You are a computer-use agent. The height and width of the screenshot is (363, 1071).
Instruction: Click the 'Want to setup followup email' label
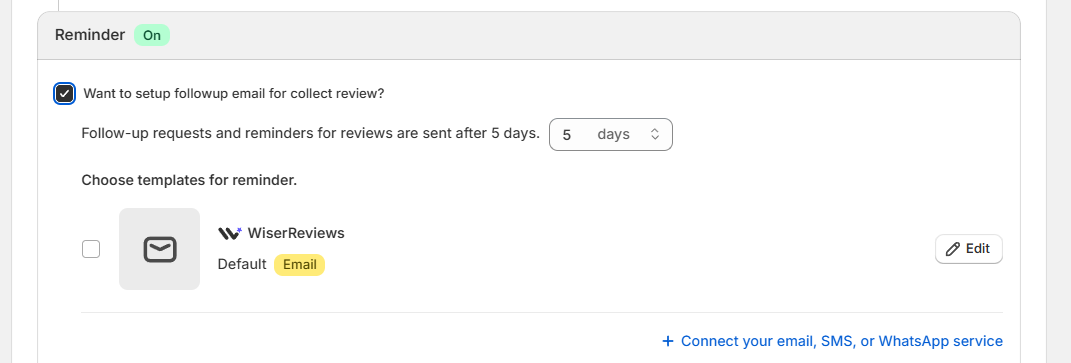point(234,94)
